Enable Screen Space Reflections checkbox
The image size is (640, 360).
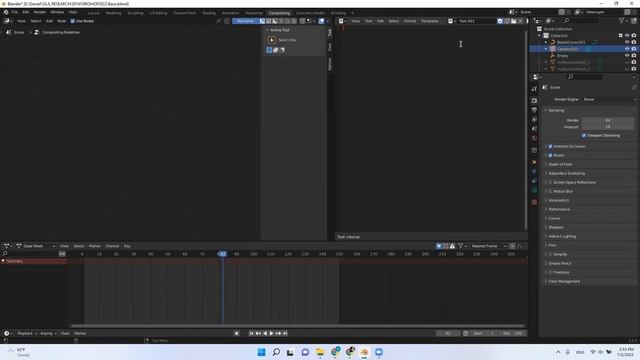pos(550,182)
